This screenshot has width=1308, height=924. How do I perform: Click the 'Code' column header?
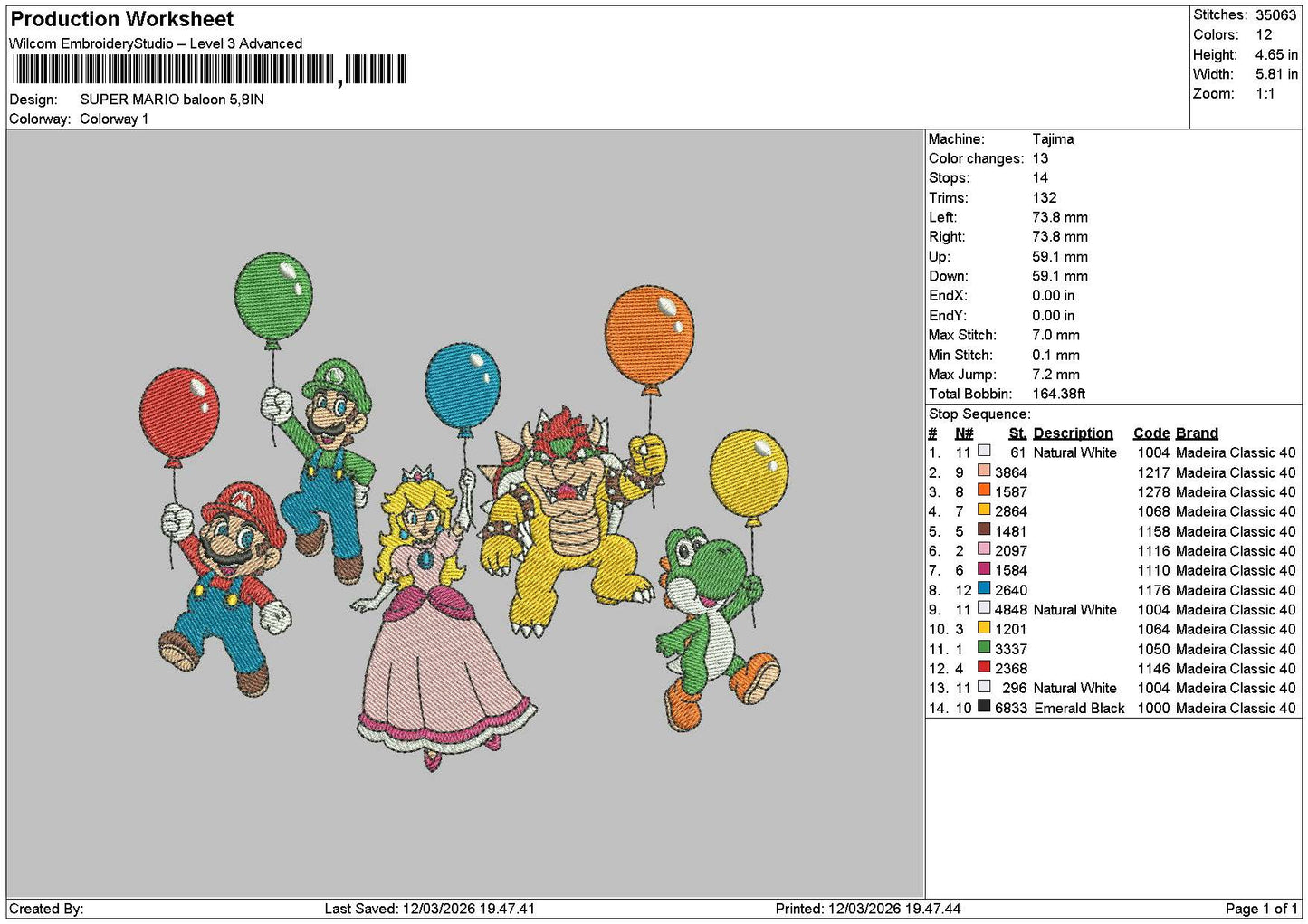(x=1151, y=433)
